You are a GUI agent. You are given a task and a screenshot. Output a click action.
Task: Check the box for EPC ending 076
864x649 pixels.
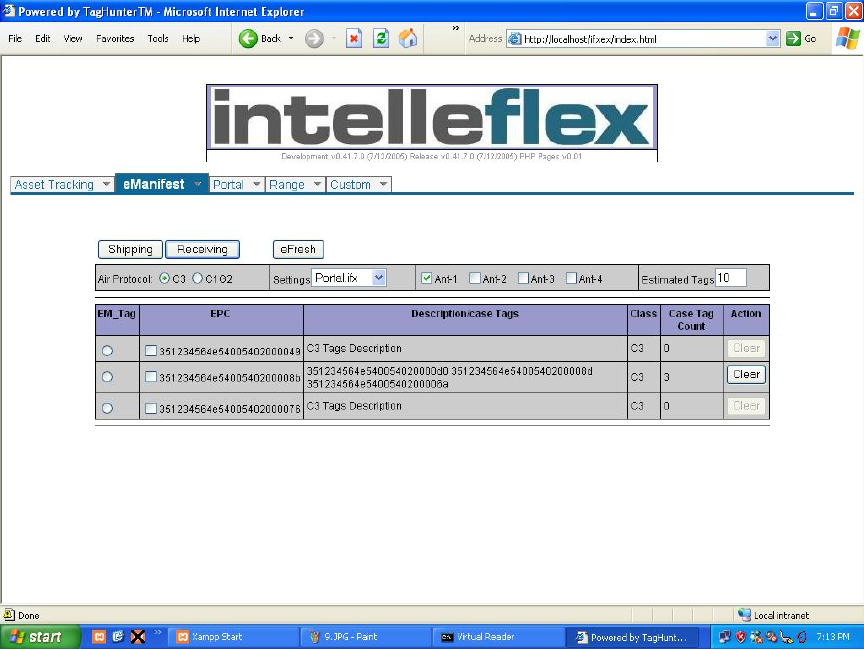click(x=151, y=408)
